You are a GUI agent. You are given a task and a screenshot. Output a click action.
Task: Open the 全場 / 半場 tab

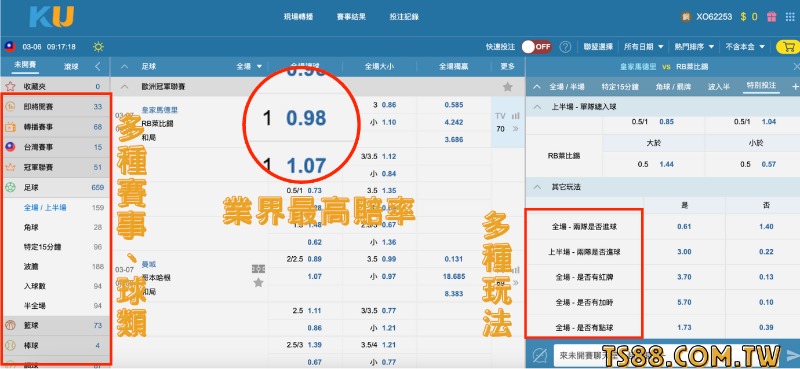pyautogui.click(x=567, y=87)
